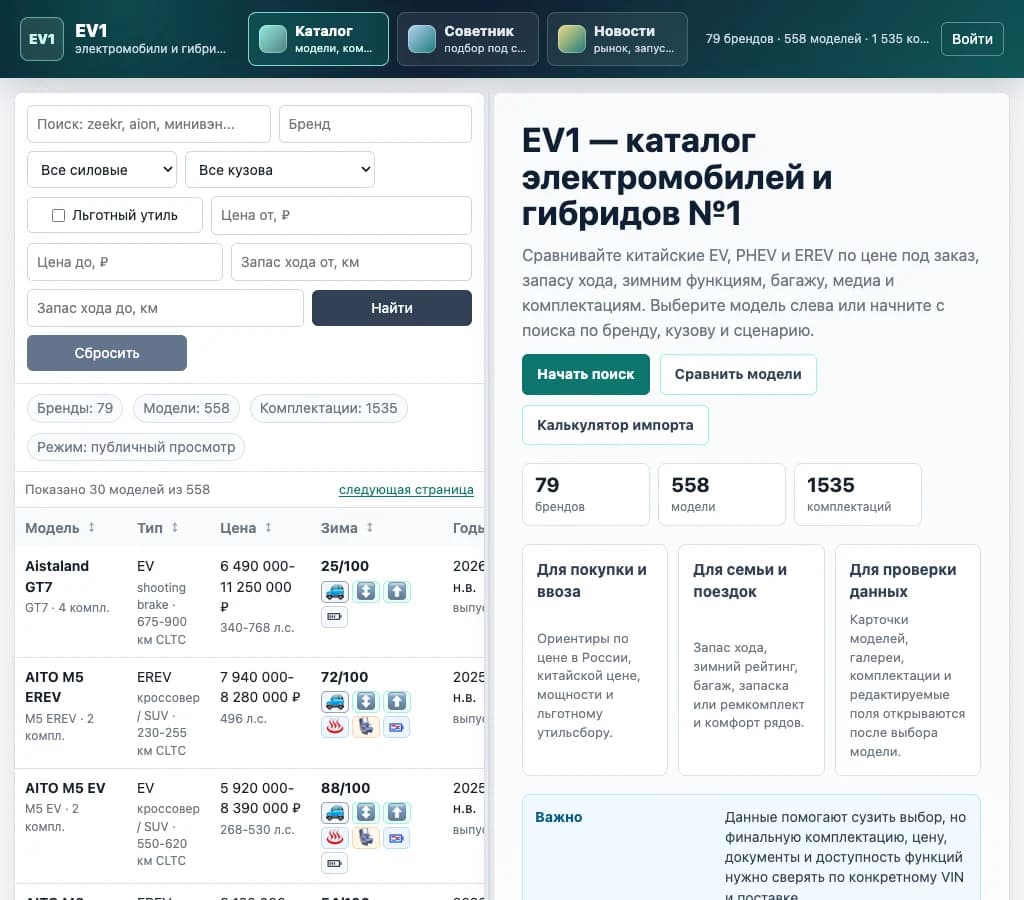Focus the Цена от price field

[342, 216]
